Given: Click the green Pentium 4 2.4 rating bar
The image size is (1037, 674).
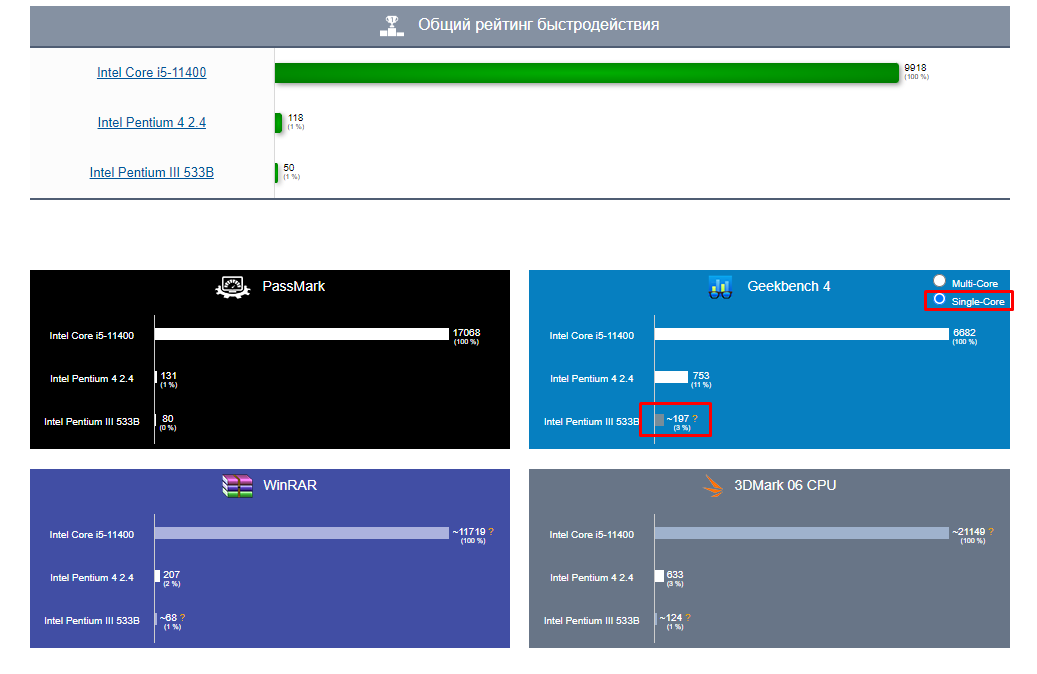Looking at the screenshot, I should pyautogui.click(x=278, y=123).
